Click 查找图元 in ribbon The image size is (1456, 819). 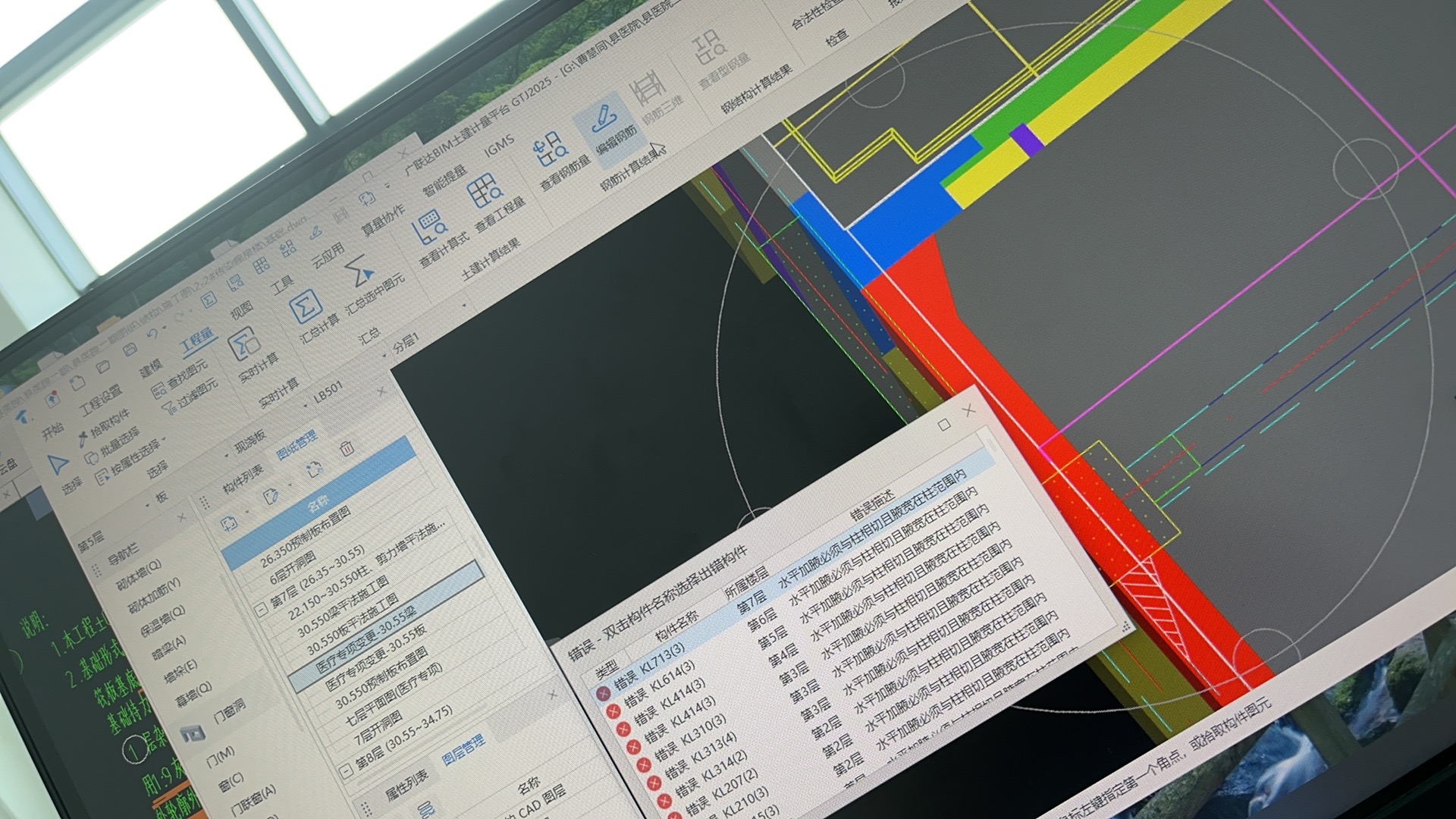[180, 380]
